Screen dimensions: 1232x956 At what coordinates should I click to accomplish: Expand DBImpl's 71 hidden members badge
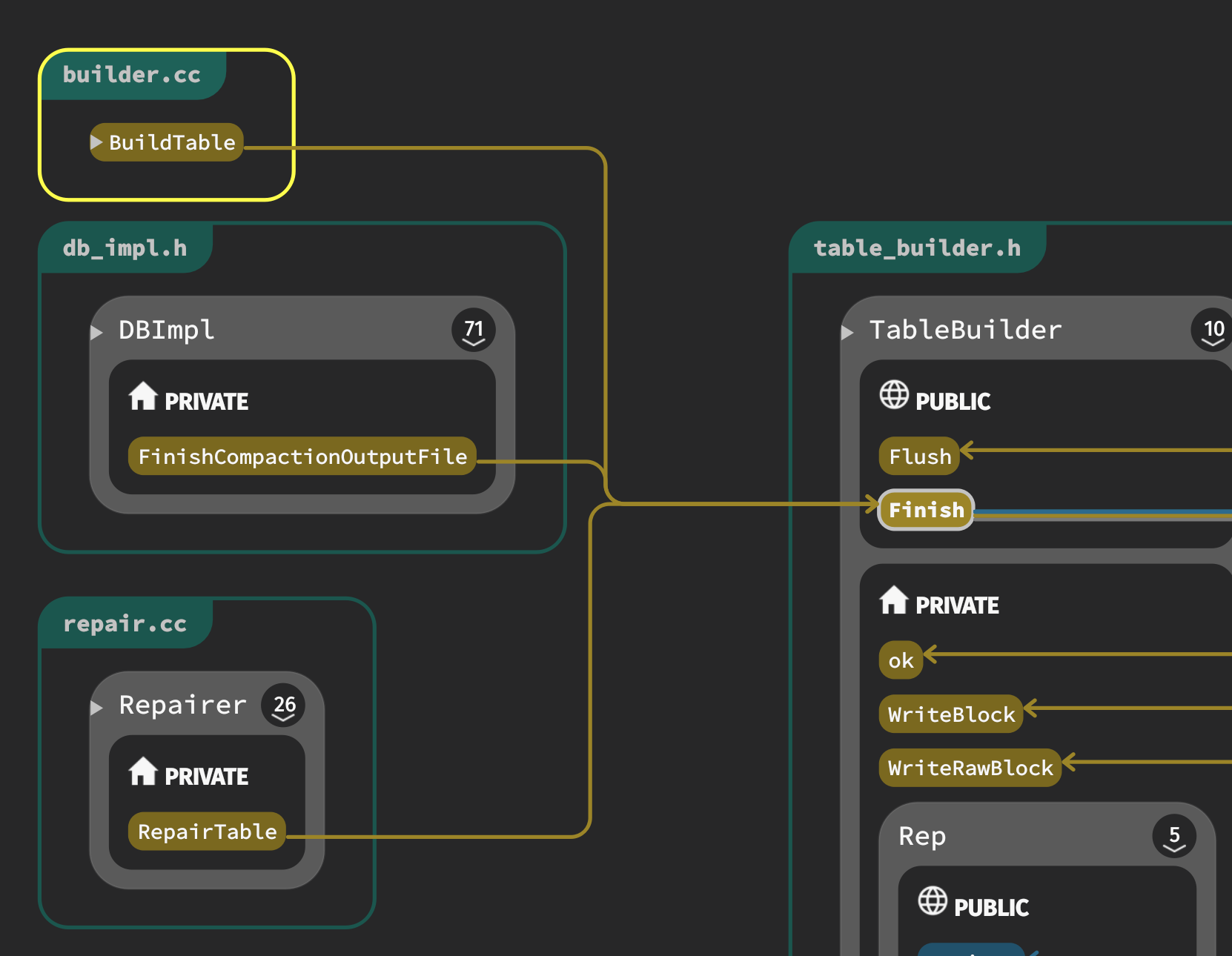click(x=473, y=331)
